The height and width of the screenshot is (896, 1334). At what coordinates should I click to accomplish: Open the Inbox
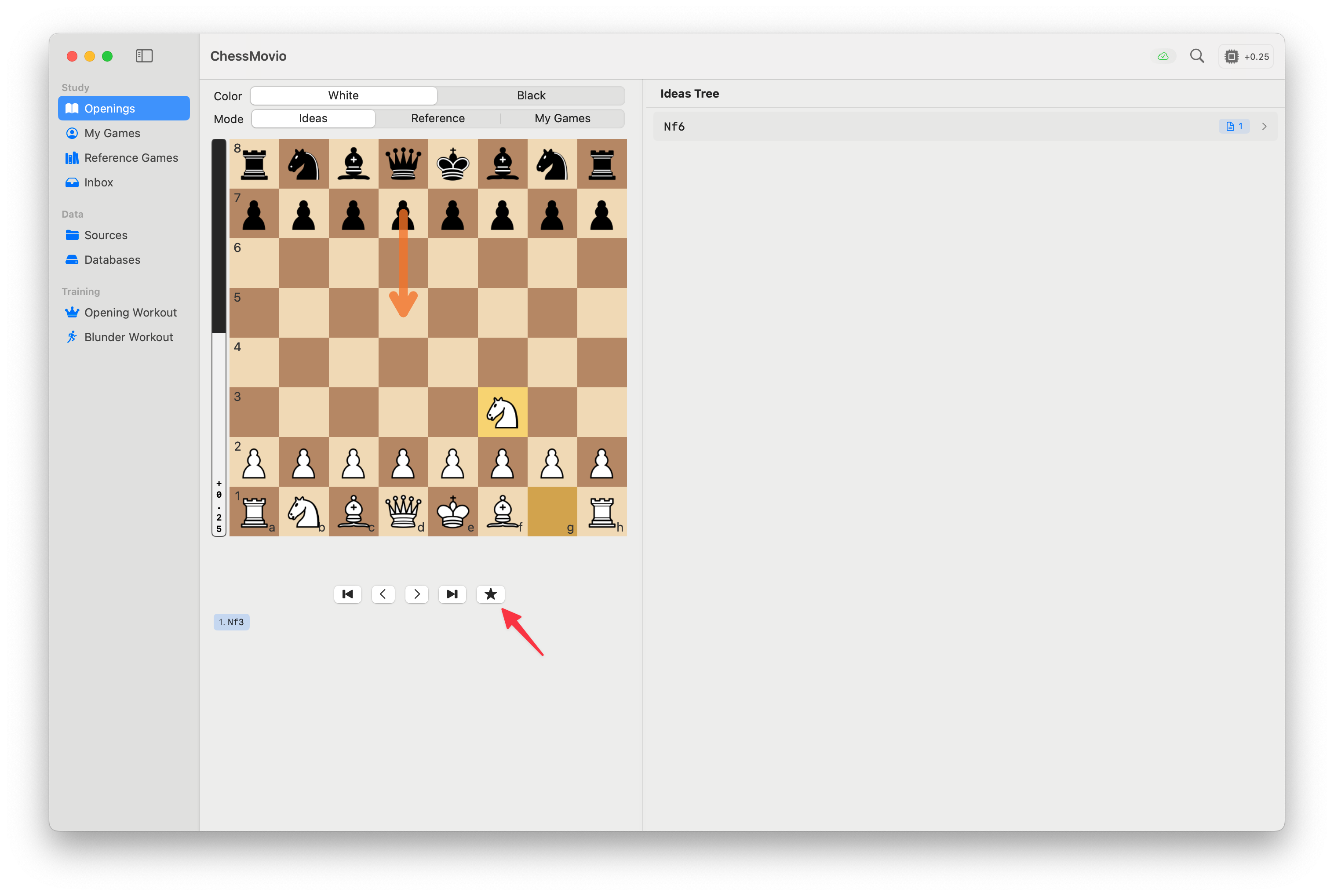tap(98, 182)
